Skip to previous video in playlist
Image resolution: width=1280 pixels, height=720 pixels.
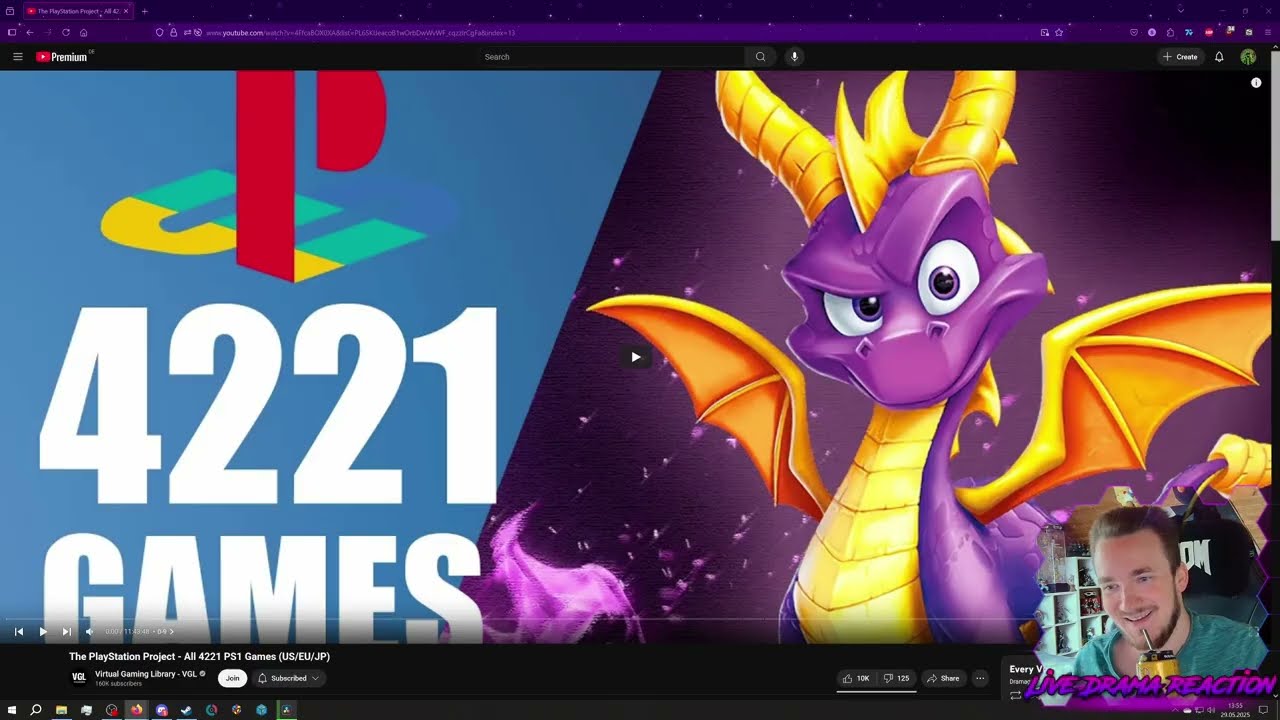[18, 631]
